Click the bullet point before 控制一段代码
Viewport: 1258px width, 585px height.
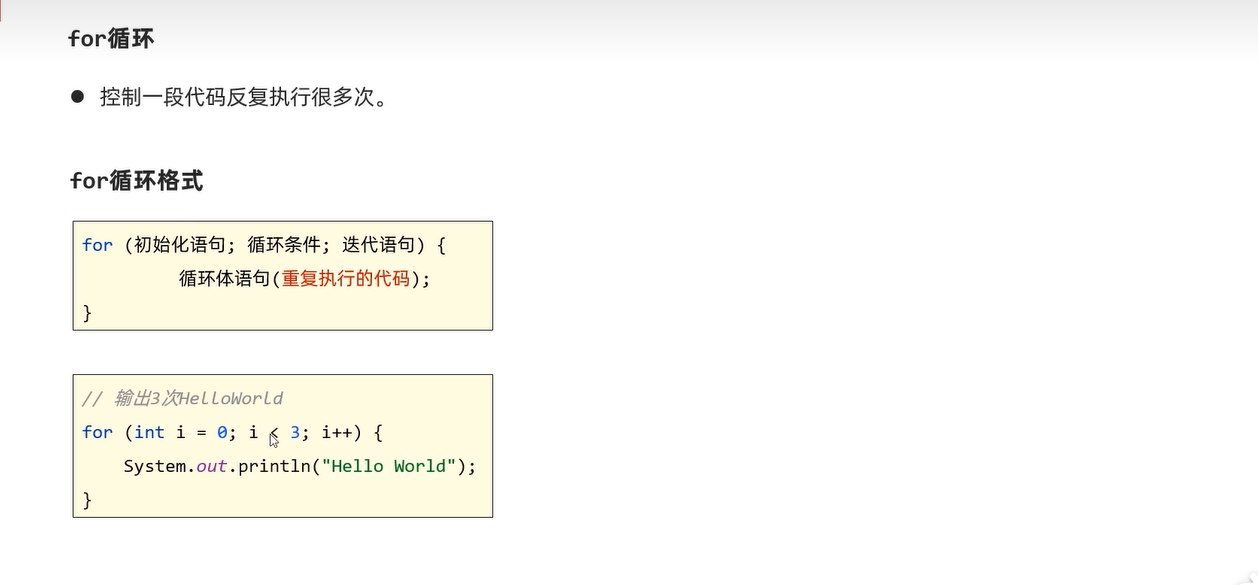[76, 96]
